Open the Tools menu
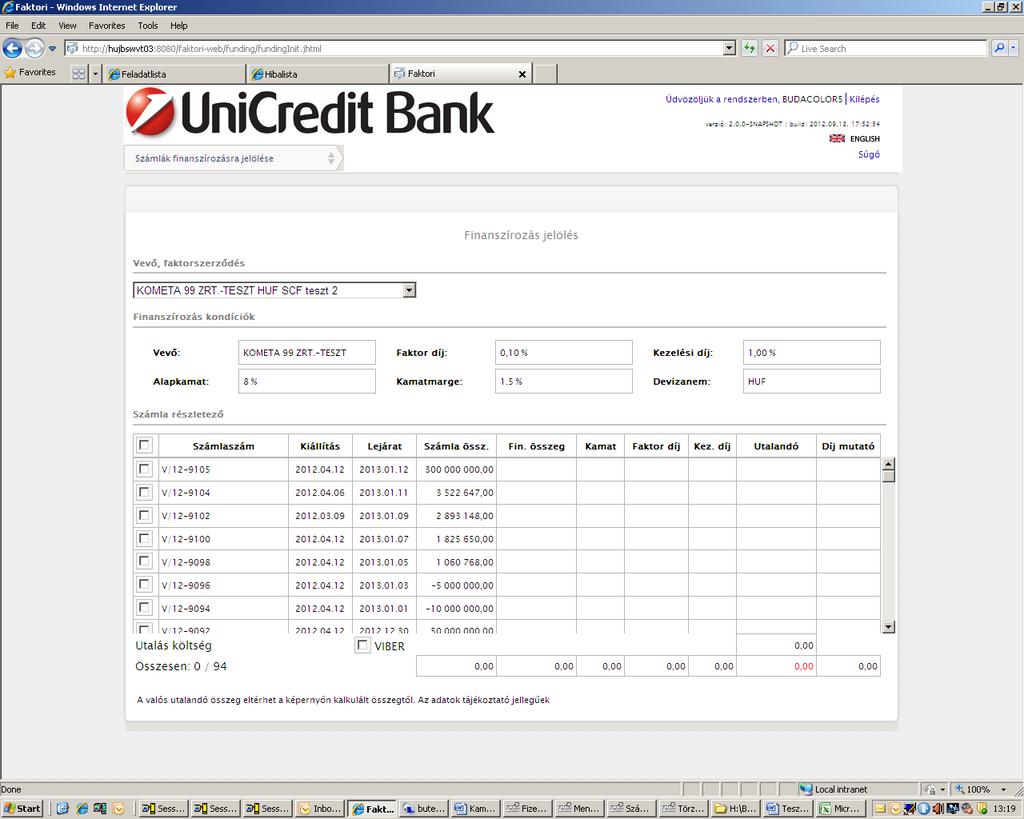The height and width of the screenshot is (819, 1024). [148, 25]
